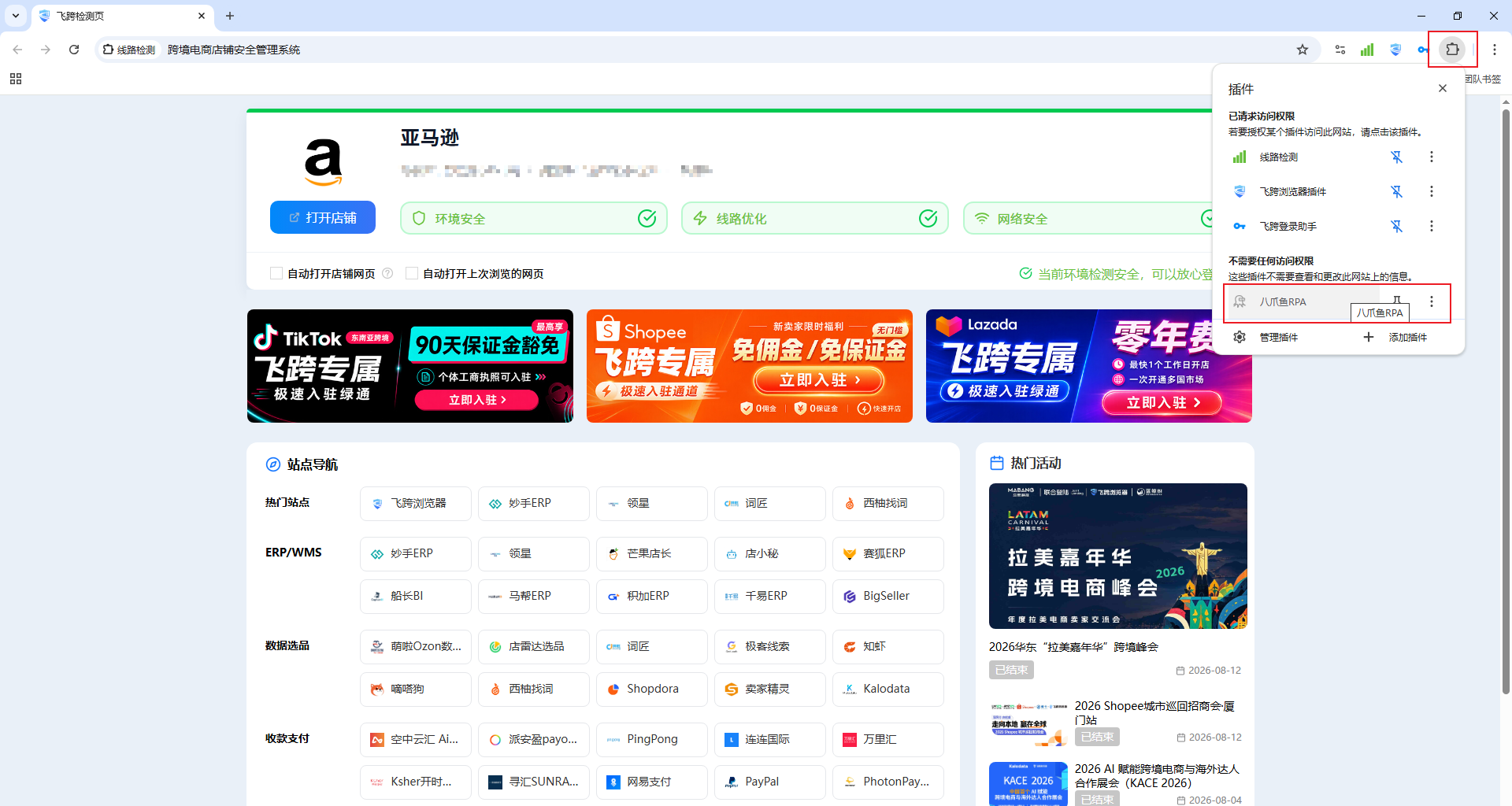Viewport: 1512px width, 806px height.
Task: Click the 线路优化 status card
Action: pyautogui.click(x=815, y=218)
